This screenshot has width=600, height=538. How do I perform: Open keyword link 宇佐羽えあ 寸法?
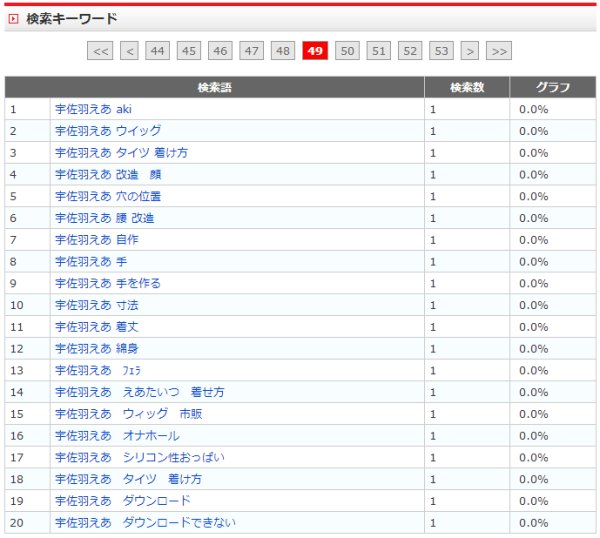point(97,305)
